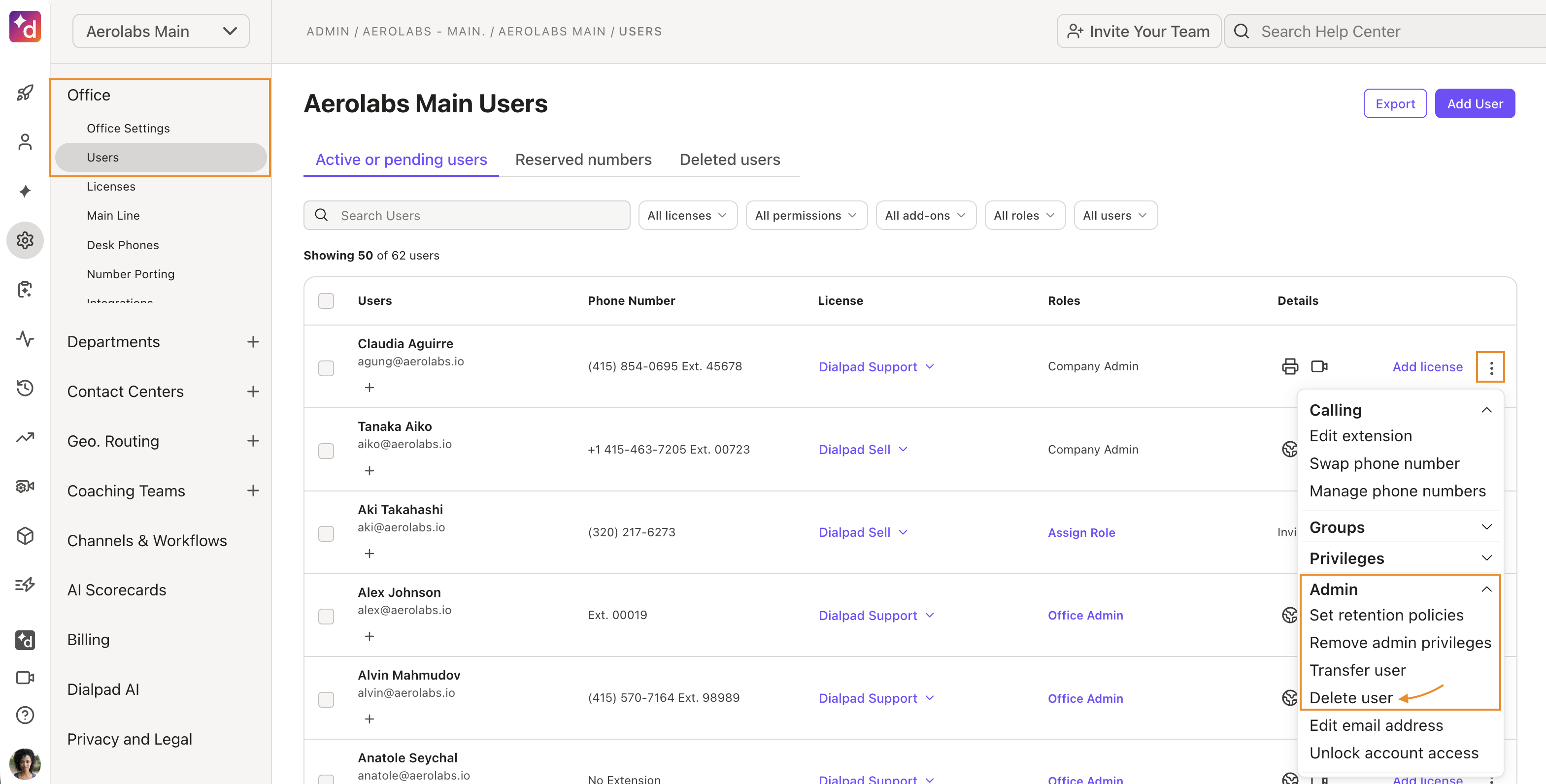Open the All add-ons filter
The image size is (1546, 784).
pos(926,215)
